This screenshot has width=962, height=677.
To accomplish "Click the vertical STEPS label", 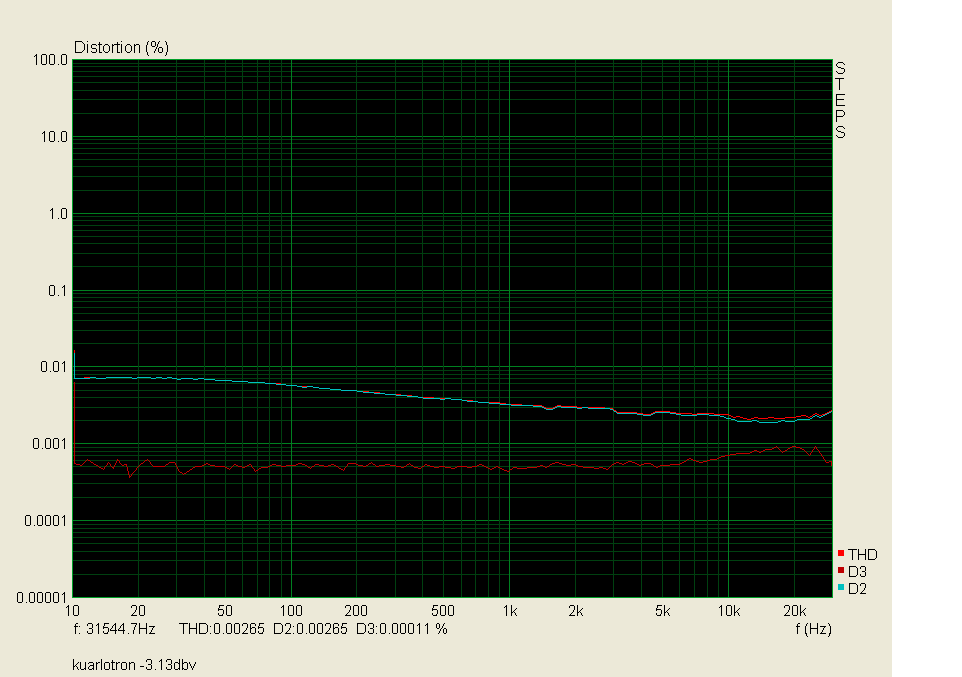I will [841, 100].
